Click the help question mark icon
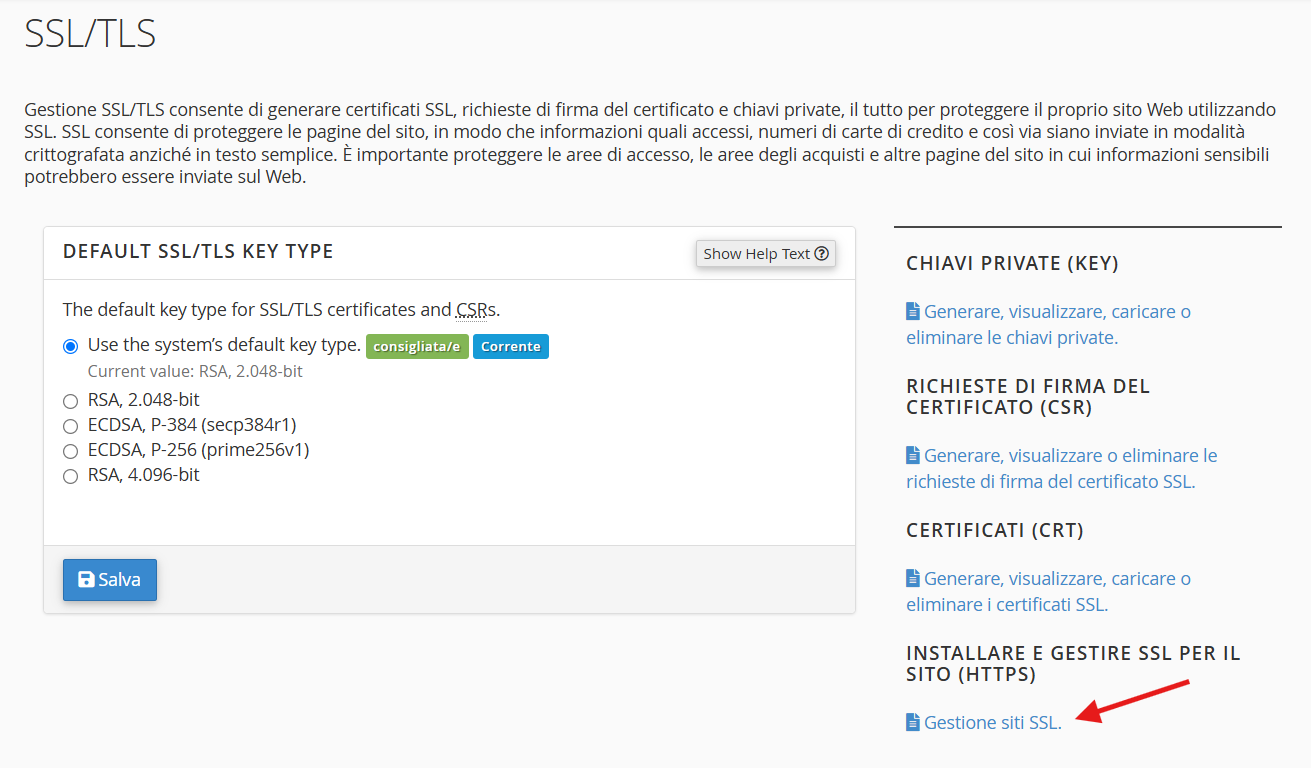1311x768 pixels. (x=822, y=254)
